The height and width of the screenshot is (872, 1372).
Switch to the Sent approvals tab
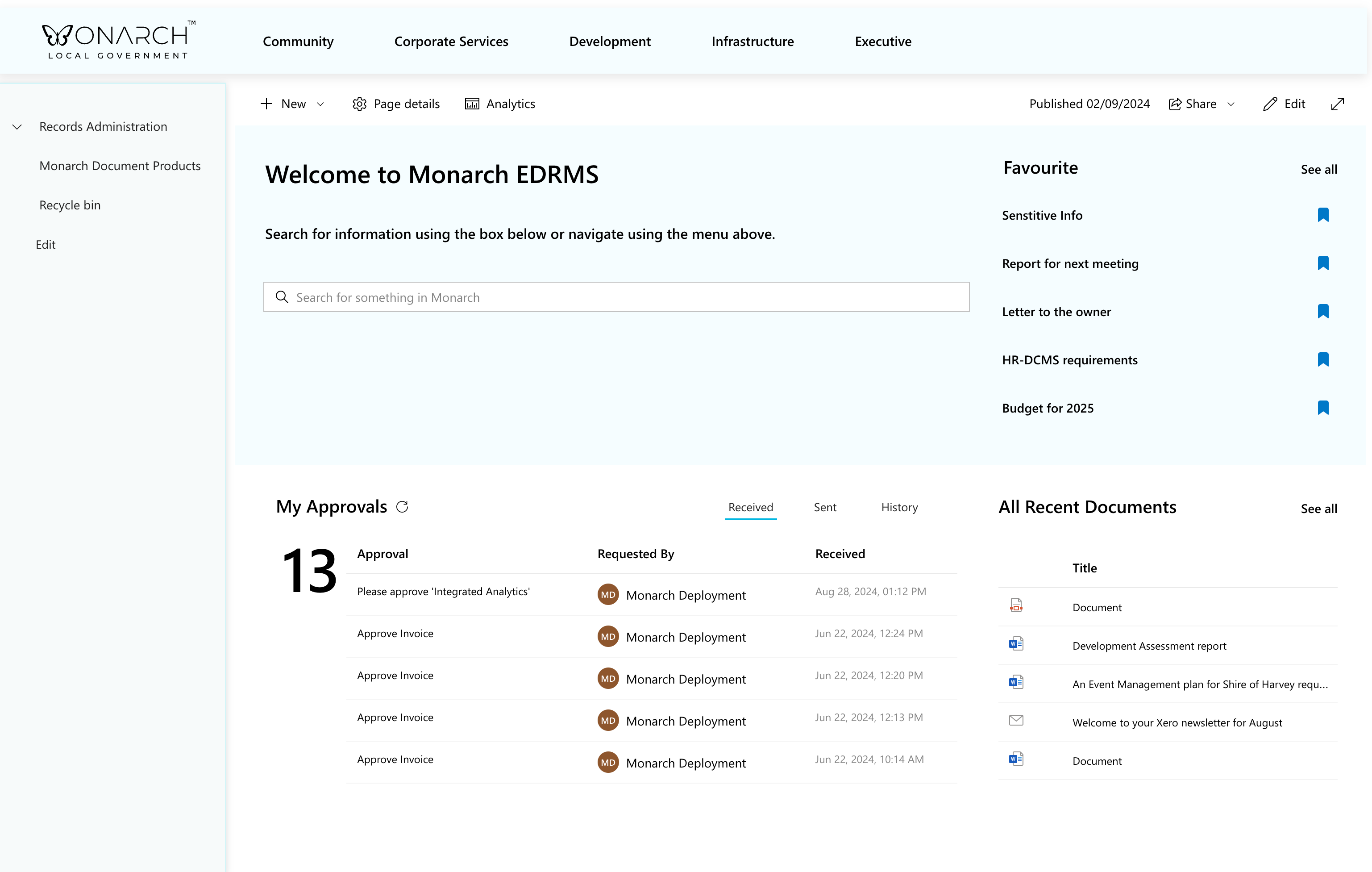pyautogui.click(x=824, y=507)
